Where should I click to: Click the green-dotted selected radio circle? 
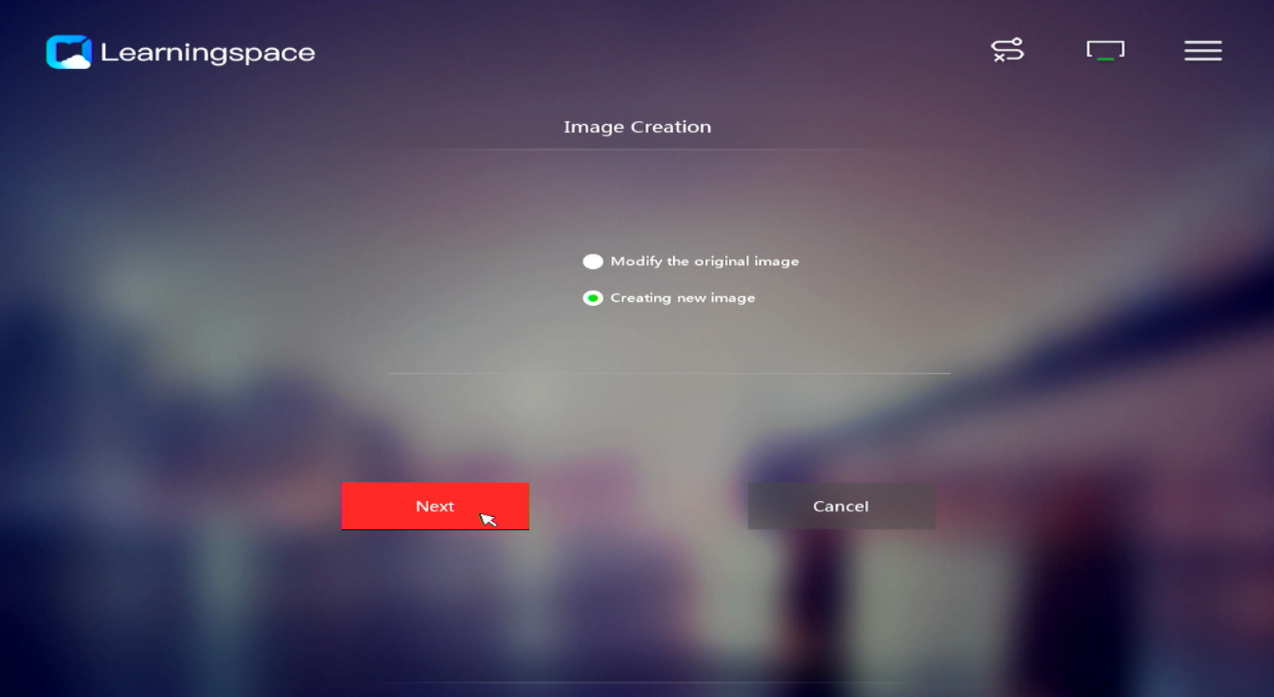593,298
